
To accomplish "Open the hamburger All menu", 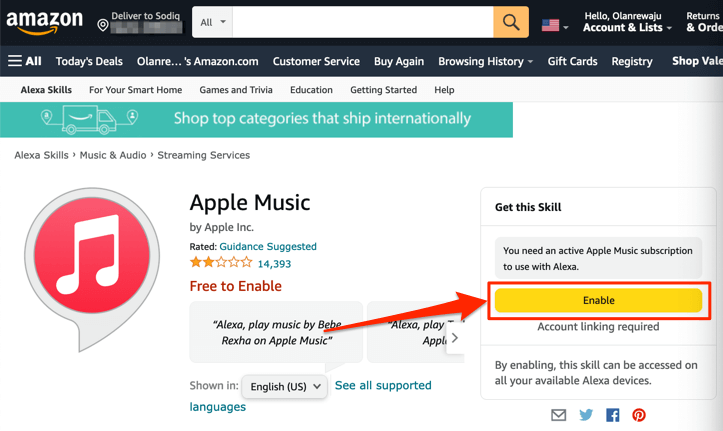I will tap(25, 61).
